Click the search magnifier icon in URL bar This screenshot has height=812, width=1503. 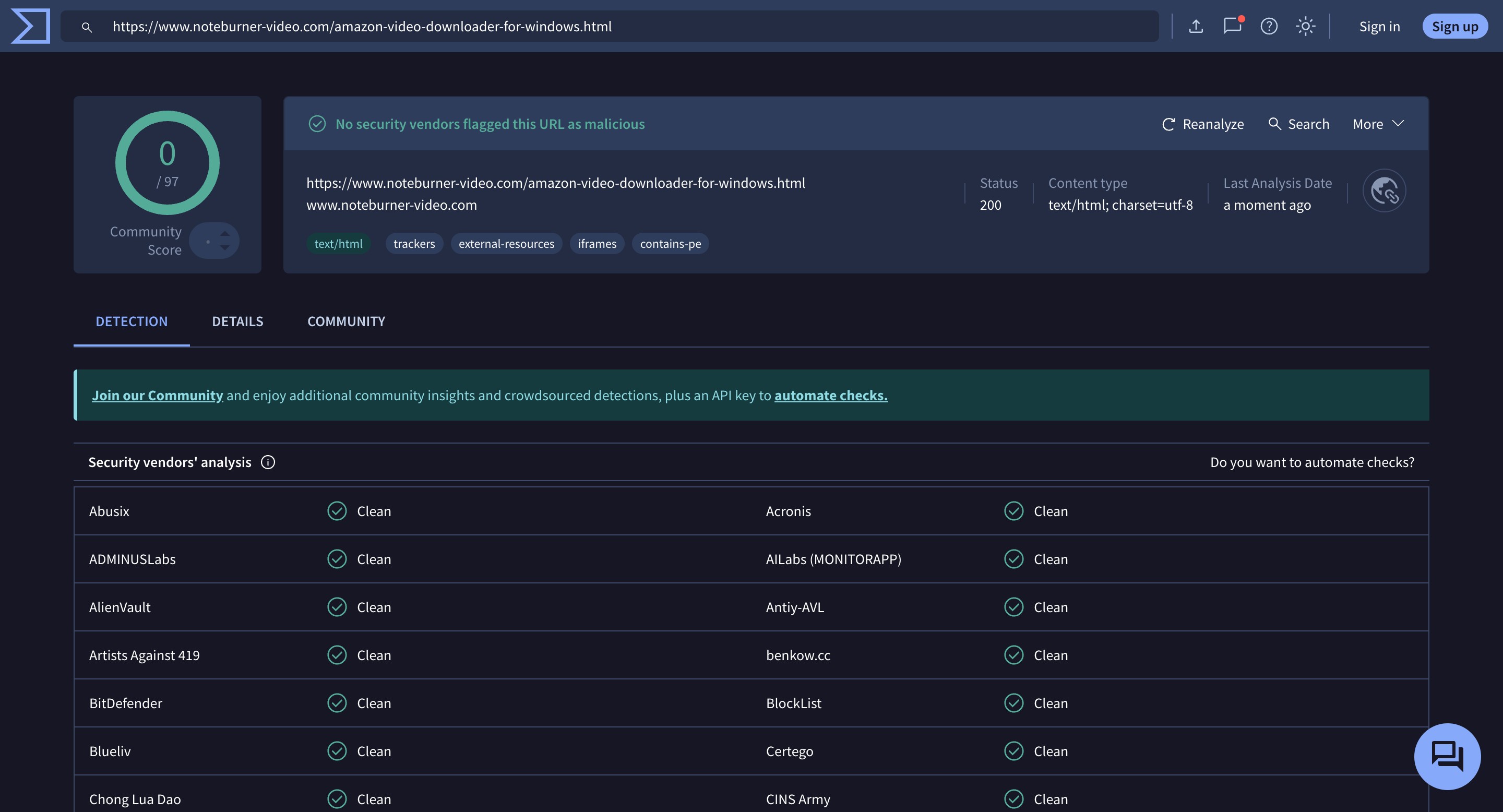86,27
